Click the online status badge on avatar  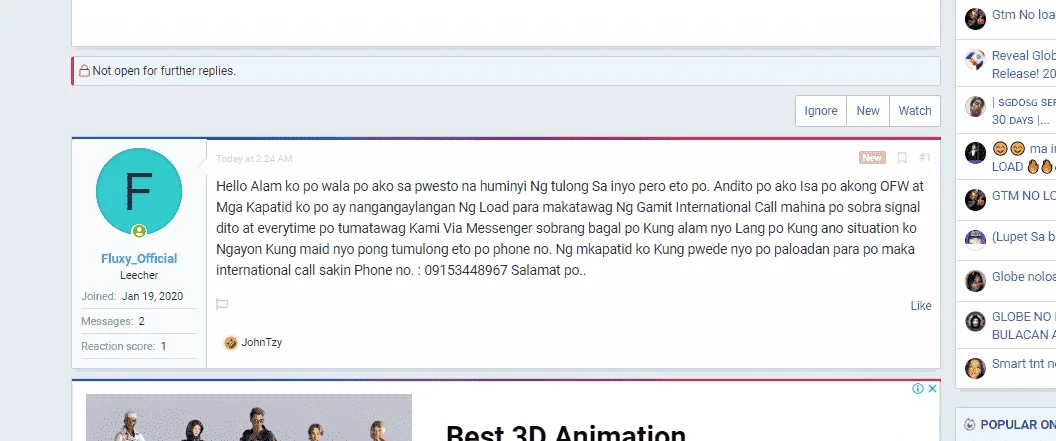coord(139,231)
